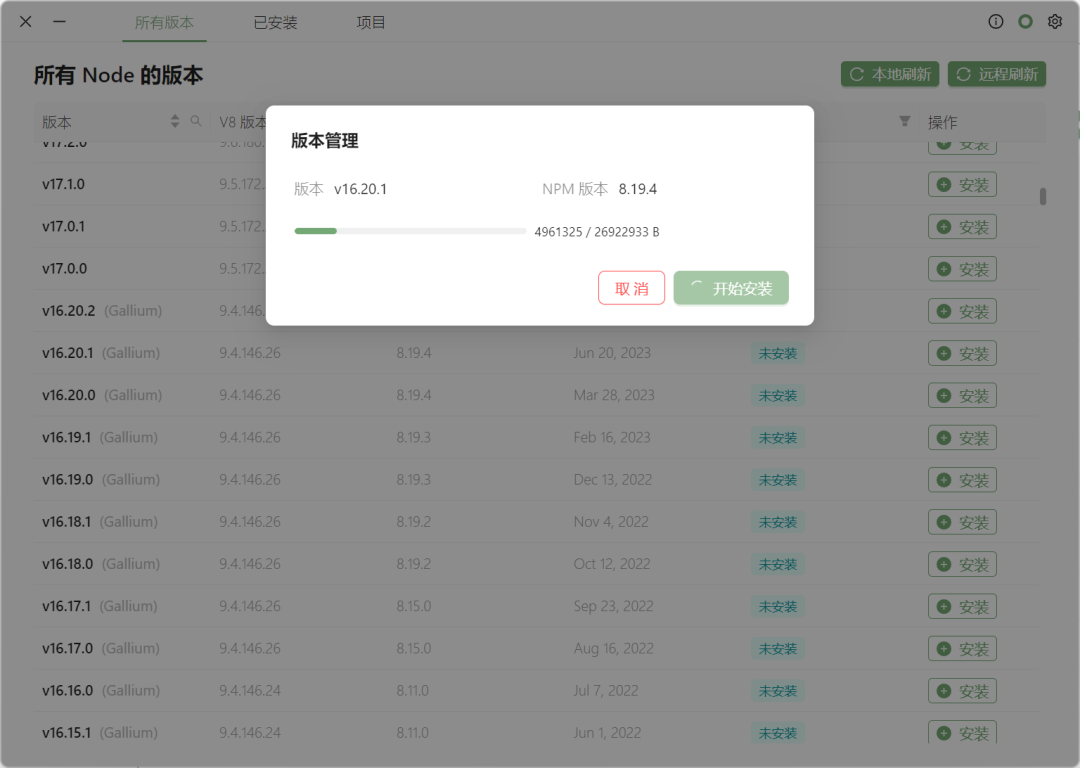Click the green status ring icon
Image resolution: width=1080 pixels, height=768 pixels.
[1025, 21]
